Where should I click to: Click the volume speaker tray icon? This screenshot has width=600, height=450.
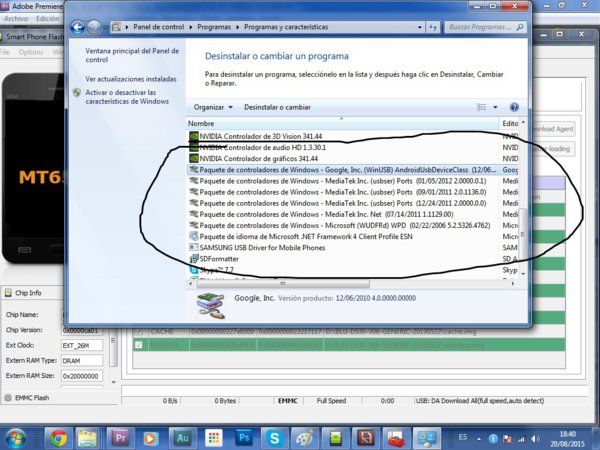[x=535, y=439]
